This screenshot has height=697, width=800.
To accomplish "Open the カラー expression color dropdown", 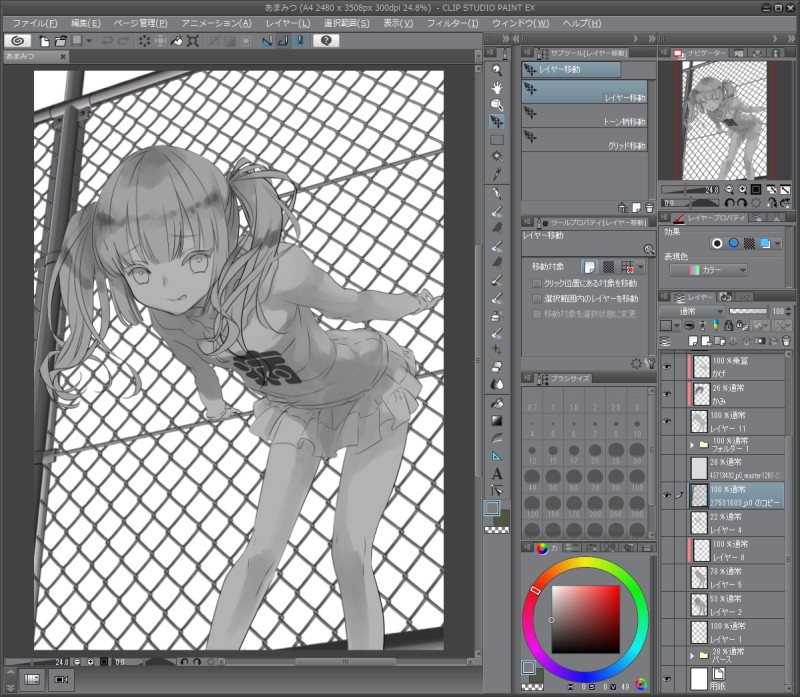I will click(x=708, y=270).
